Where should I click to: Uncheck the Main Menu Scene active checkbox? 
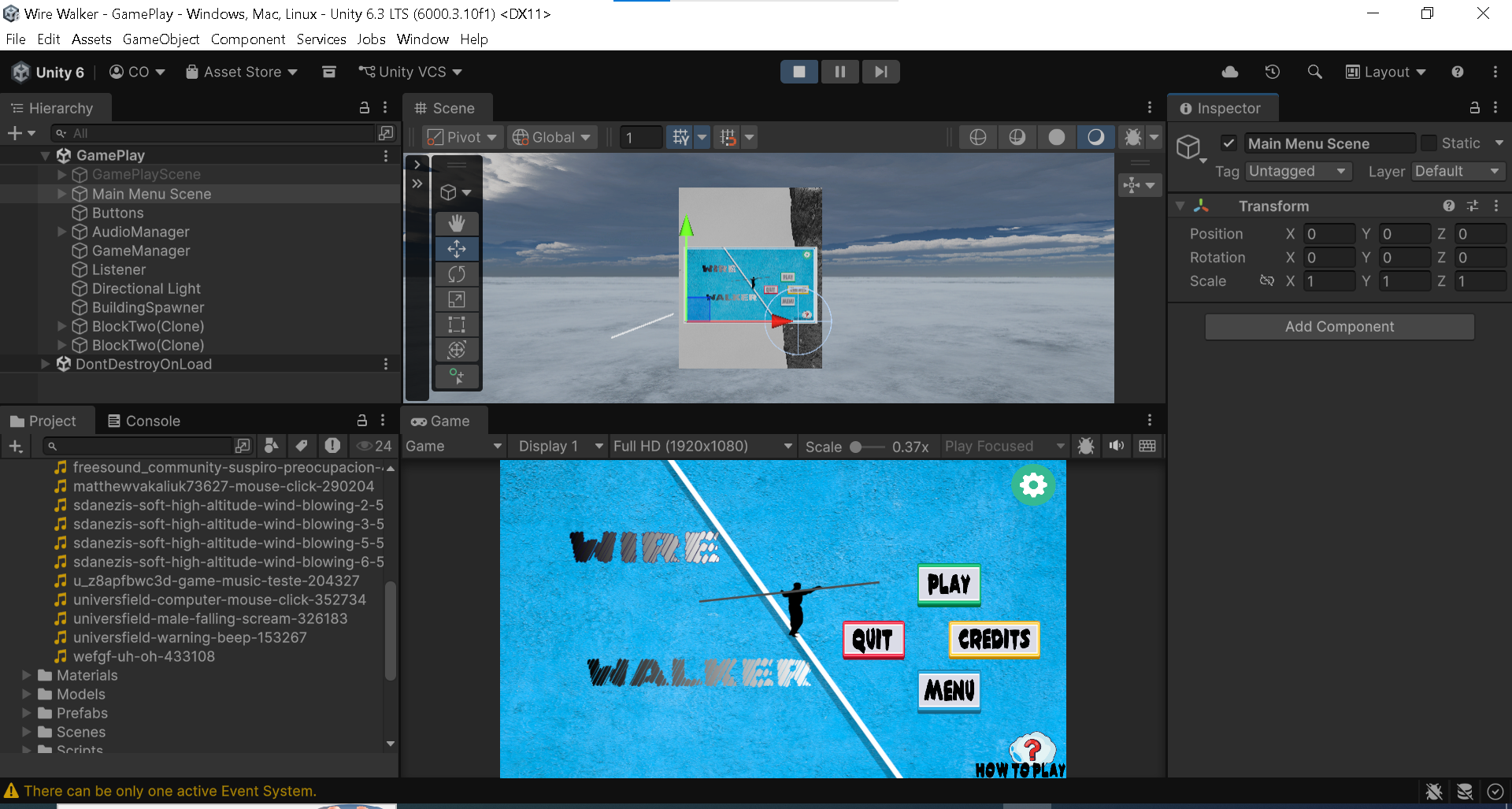click(1228, 143)
